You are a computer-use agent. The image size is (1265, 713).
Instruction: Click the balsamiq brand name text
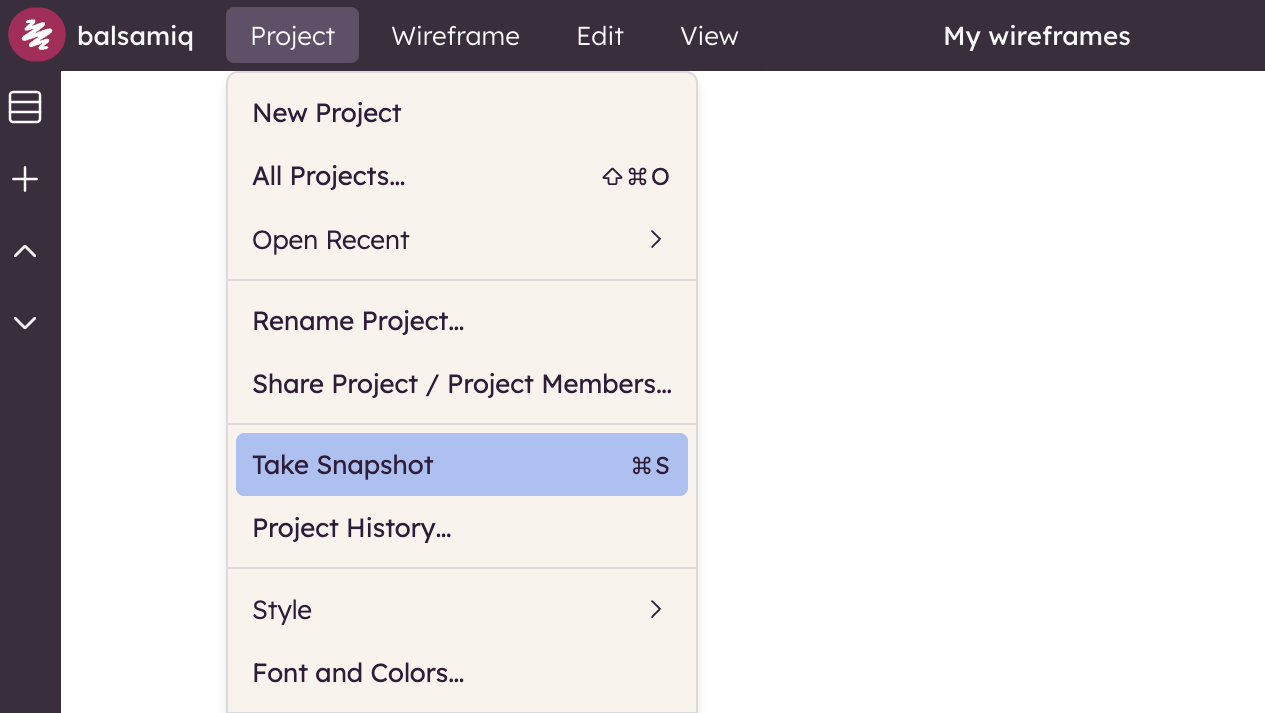pyautogui.click(x=135, y=37)
